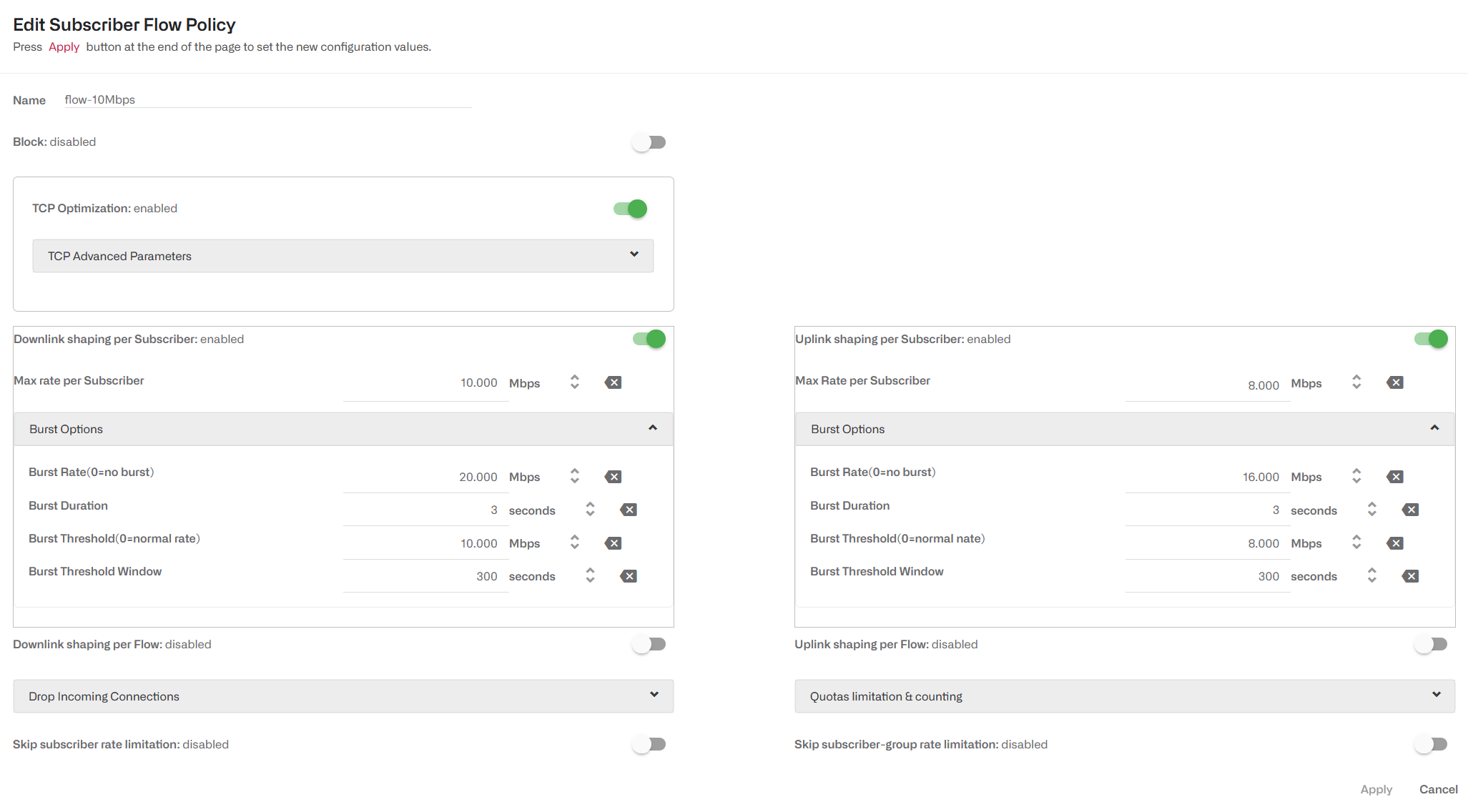The height and width of the screenshot is (812, 1468).
Task: Disable TCP Optimization
Action: click(x=629, y=208)
